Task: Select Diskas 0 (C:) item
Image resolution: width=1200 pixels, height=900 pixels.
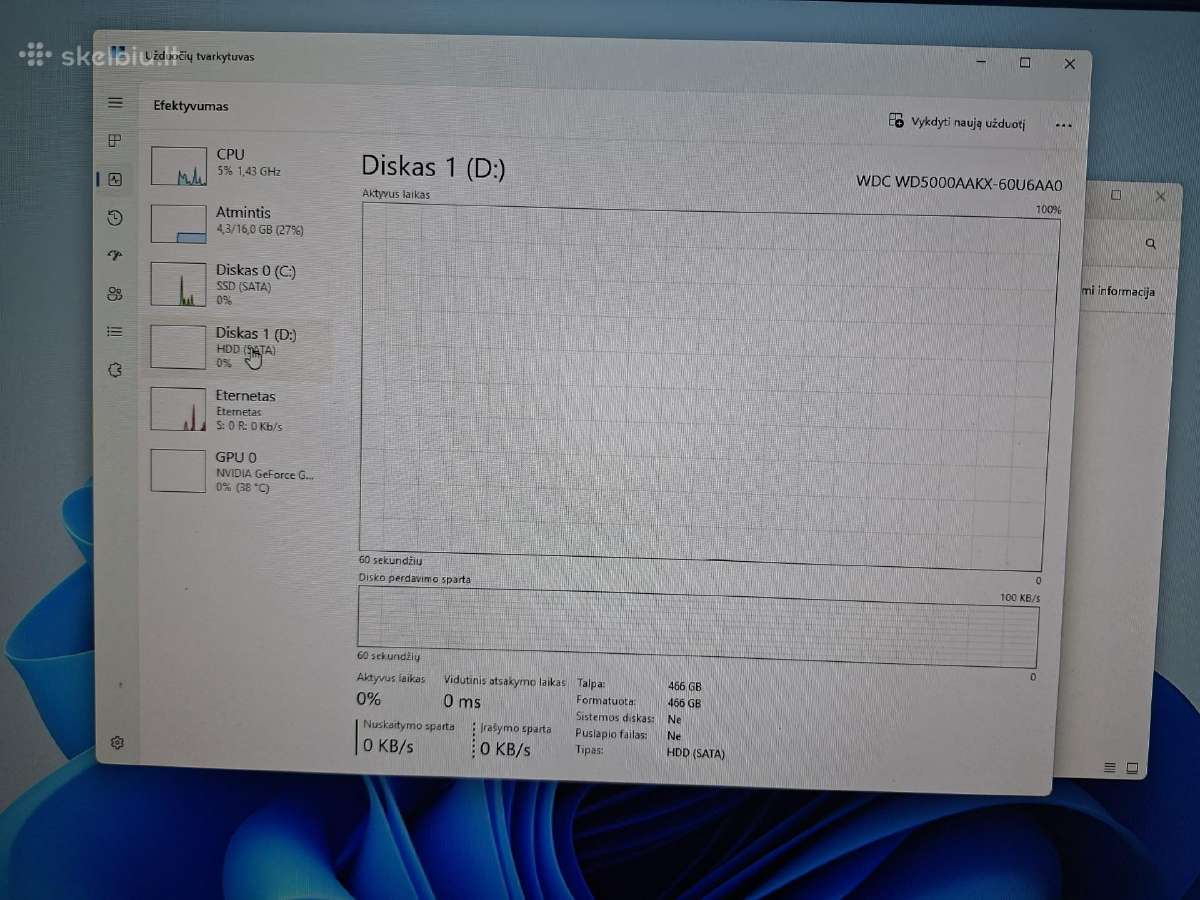Action: (236, 284)
